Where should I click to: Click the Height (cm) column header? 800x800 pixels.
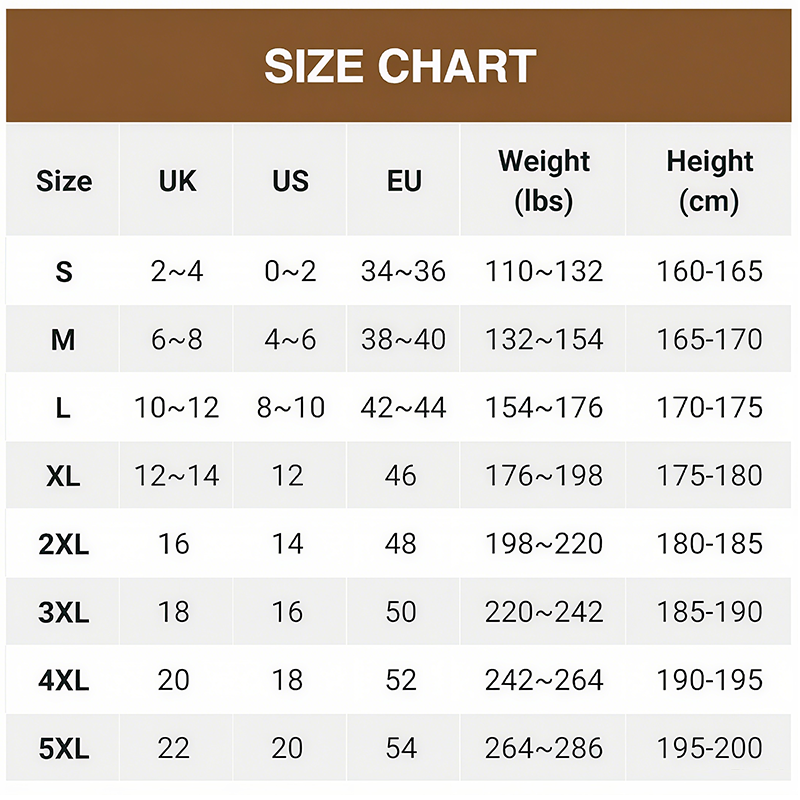[x=709, y=181]
